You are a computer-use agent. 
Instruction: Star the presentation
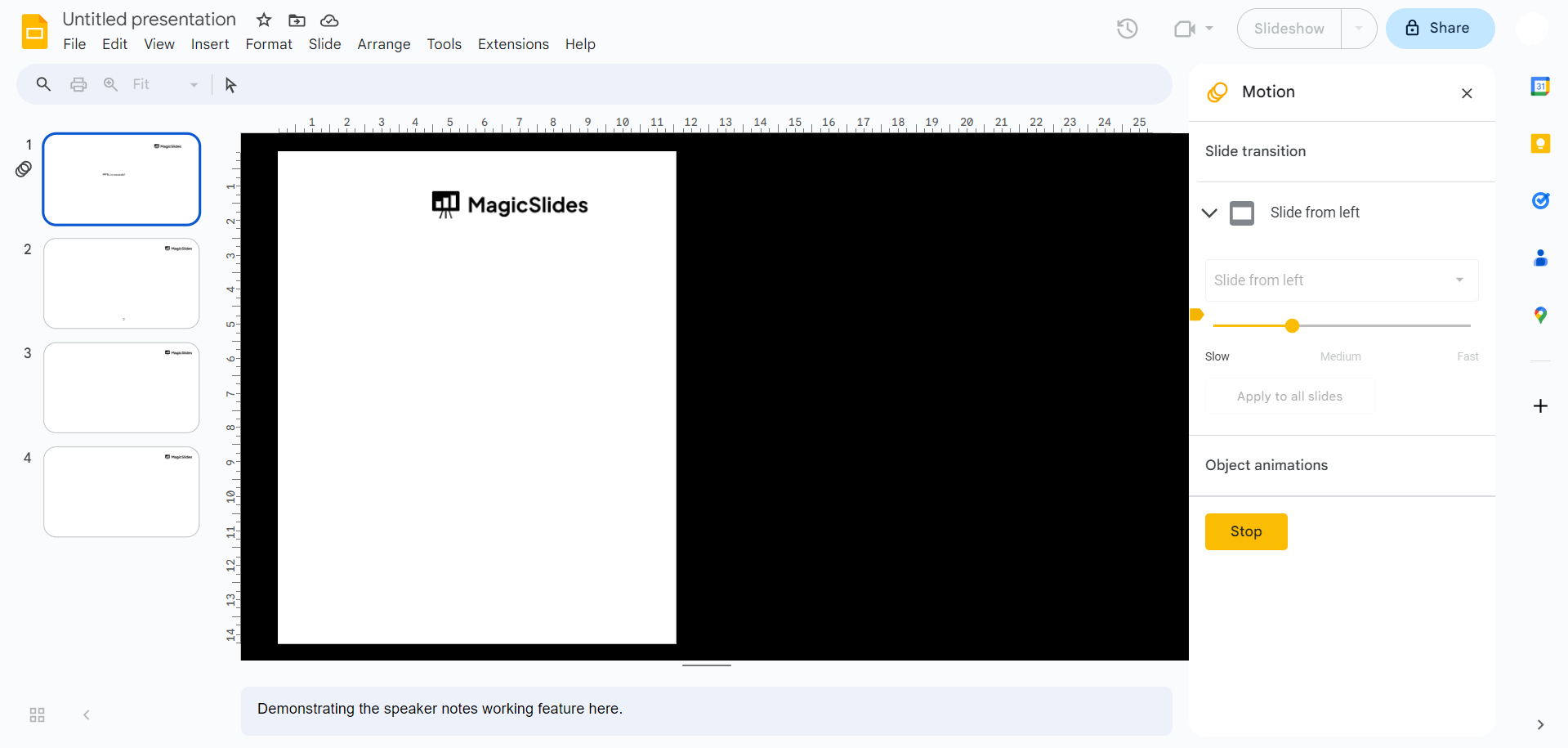[262, 20]
